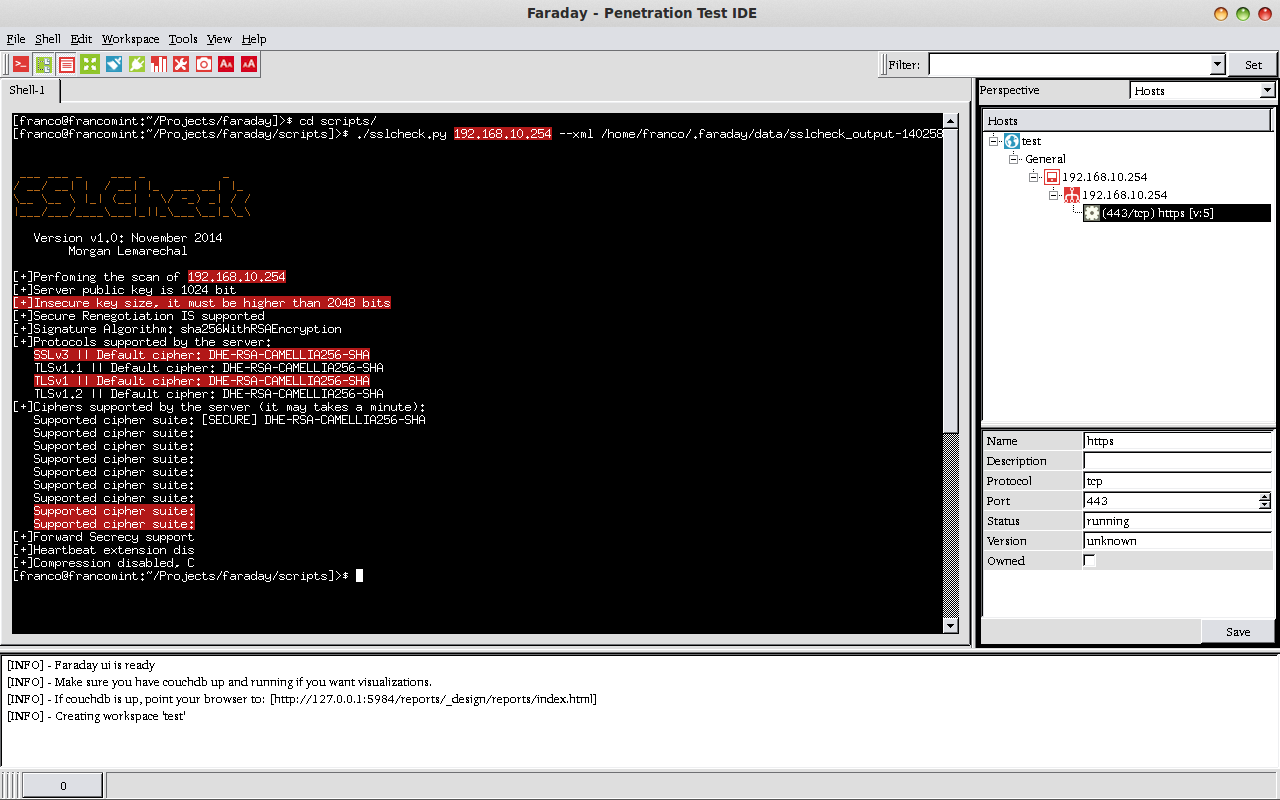Viewport: 1280px width, 800px height.
Task: Select the (443/tcp) https [v:5] service
Action: 1158,213
